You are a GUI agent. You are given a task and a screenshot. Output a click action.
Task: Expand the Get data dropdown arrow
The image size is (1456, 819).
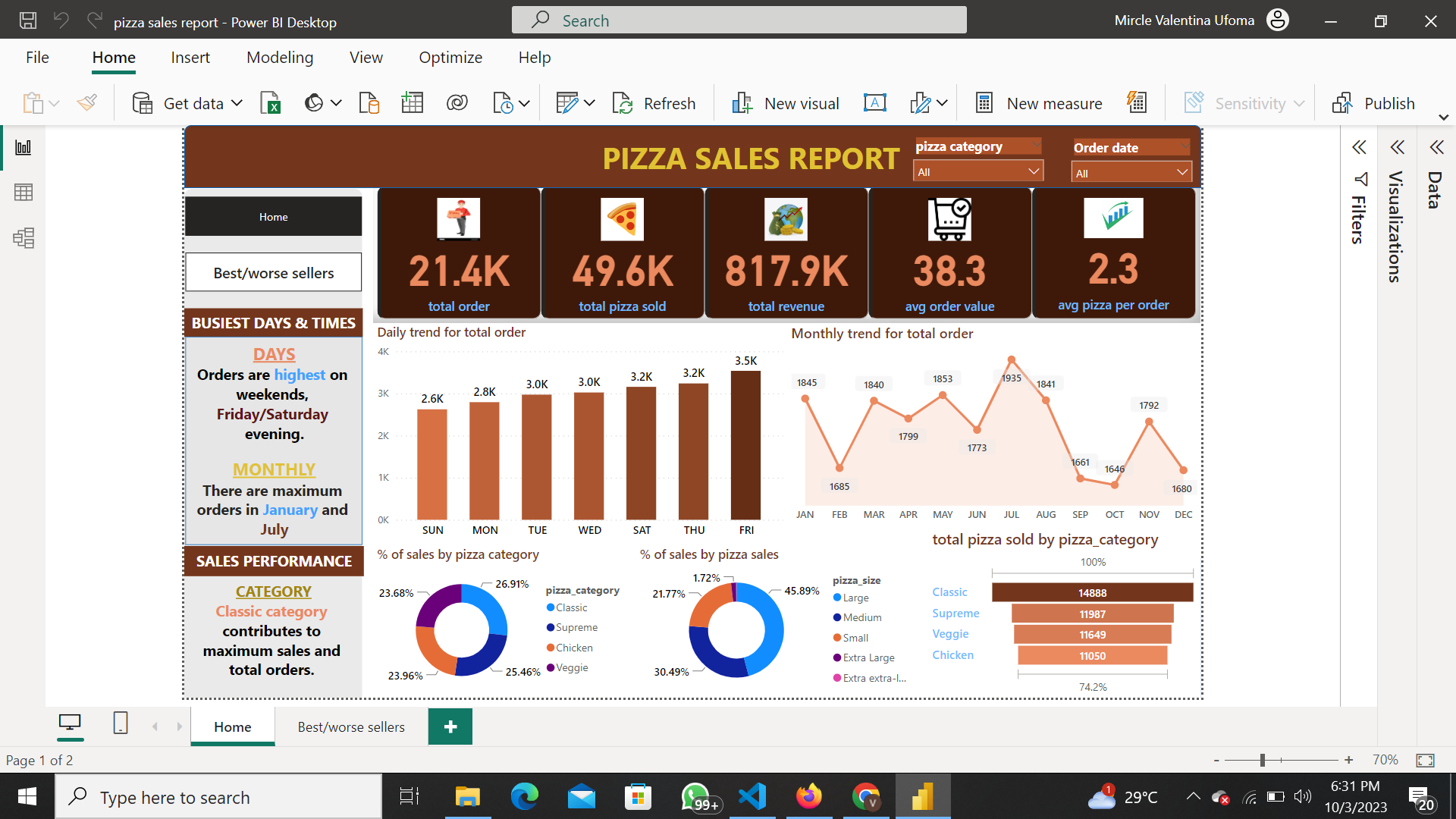pyautogui.click(x=237, y=102)
